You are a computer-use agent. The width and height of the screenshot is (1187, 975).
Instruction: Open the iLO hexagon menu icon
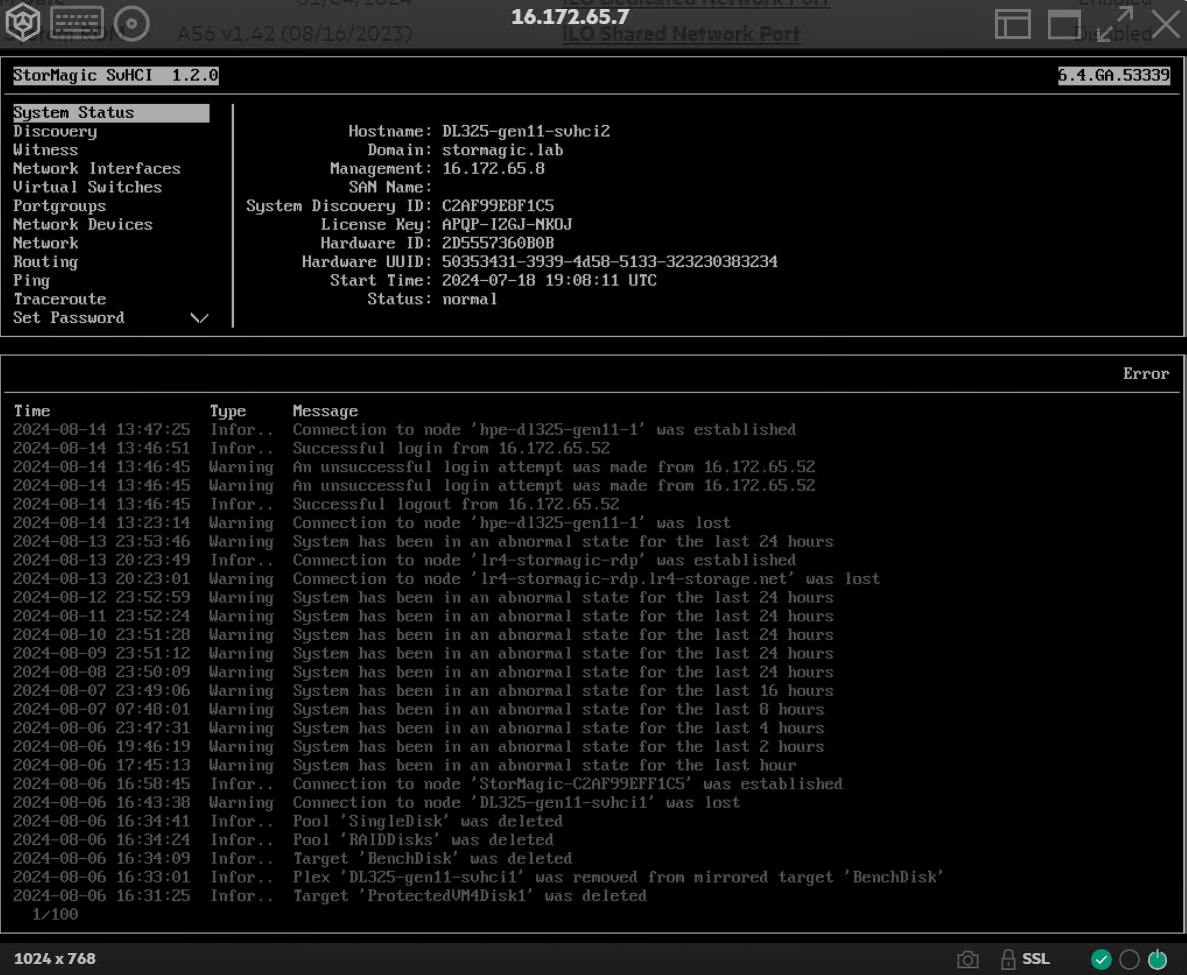tap(23, 23)
